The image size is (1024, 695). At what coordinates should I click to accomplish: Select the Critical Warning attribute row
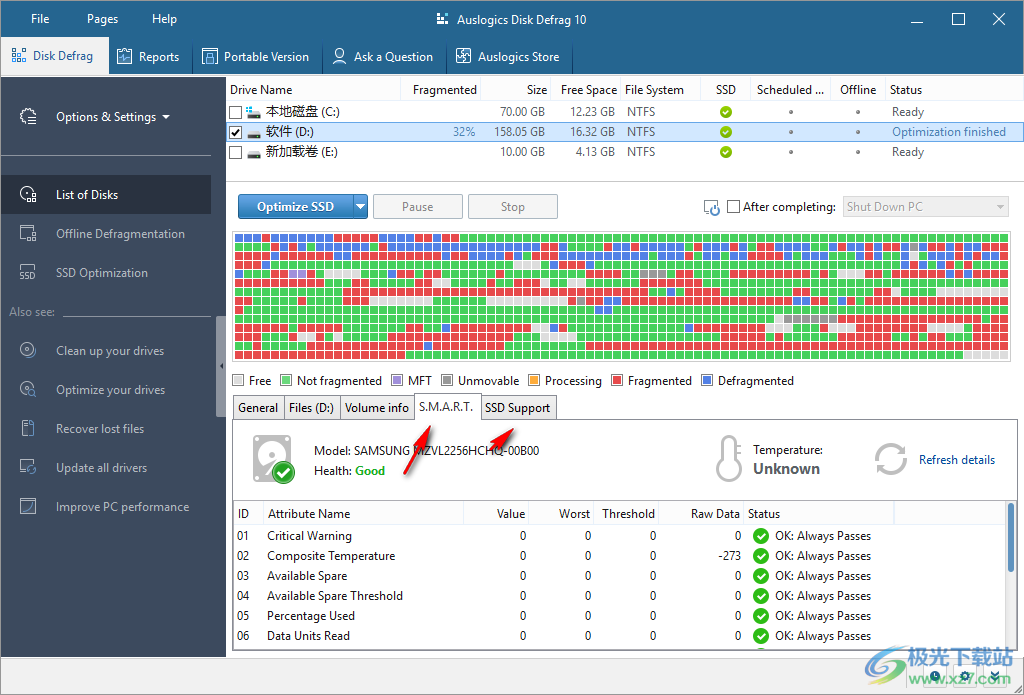(x=619, y=536)
